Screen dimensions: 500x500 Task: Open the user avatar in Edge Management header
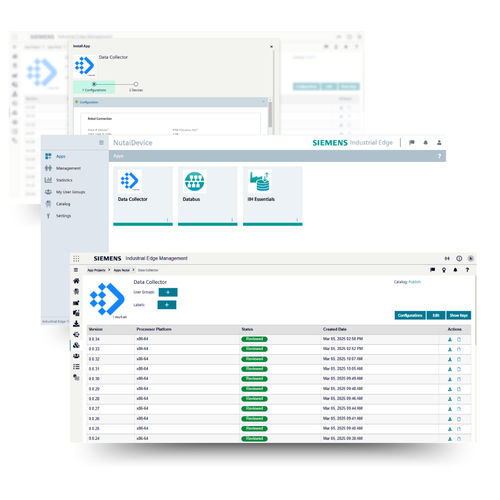(471, 258)
